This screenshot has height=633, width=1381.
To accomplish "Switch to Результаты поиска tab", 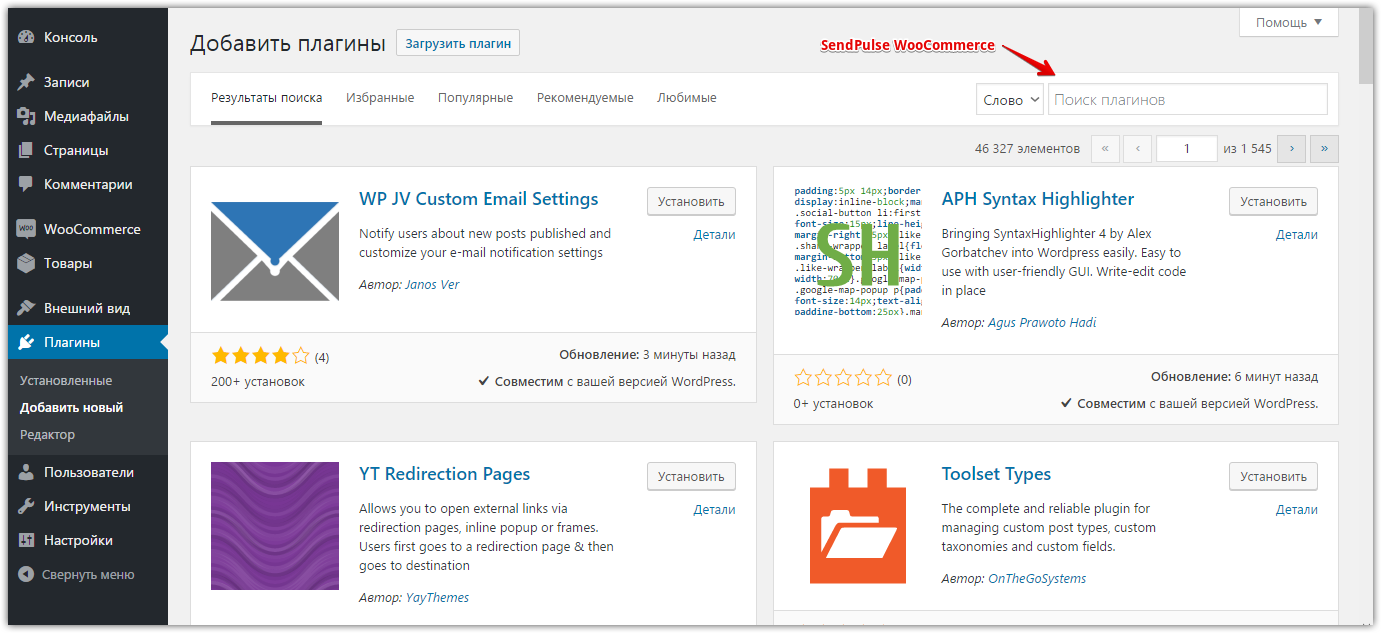I will pos(266,98).
